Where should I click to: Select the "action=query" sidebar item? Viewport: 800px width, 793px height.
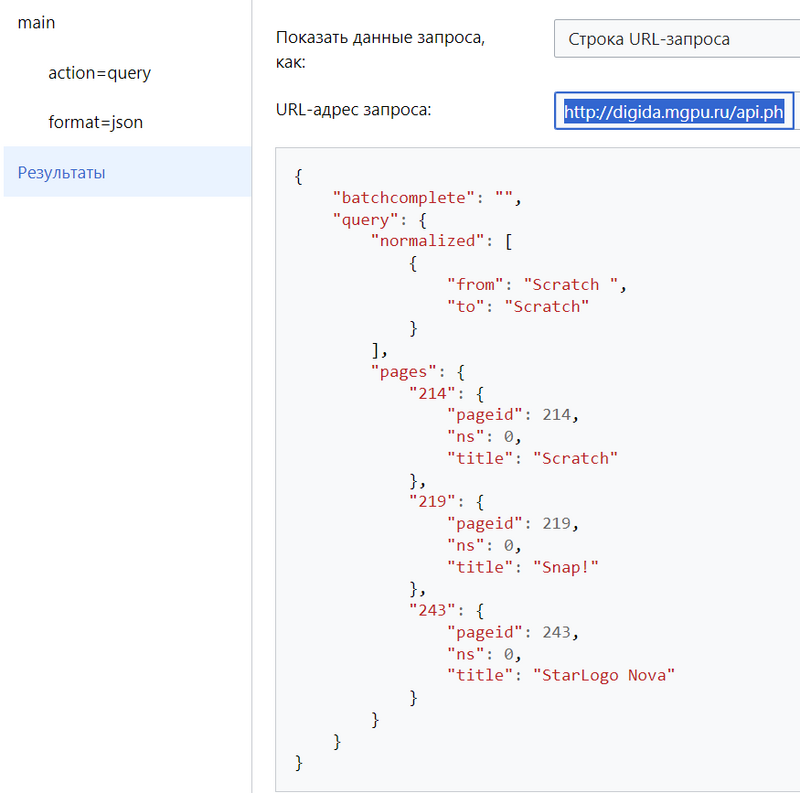[x=99, y=73]
